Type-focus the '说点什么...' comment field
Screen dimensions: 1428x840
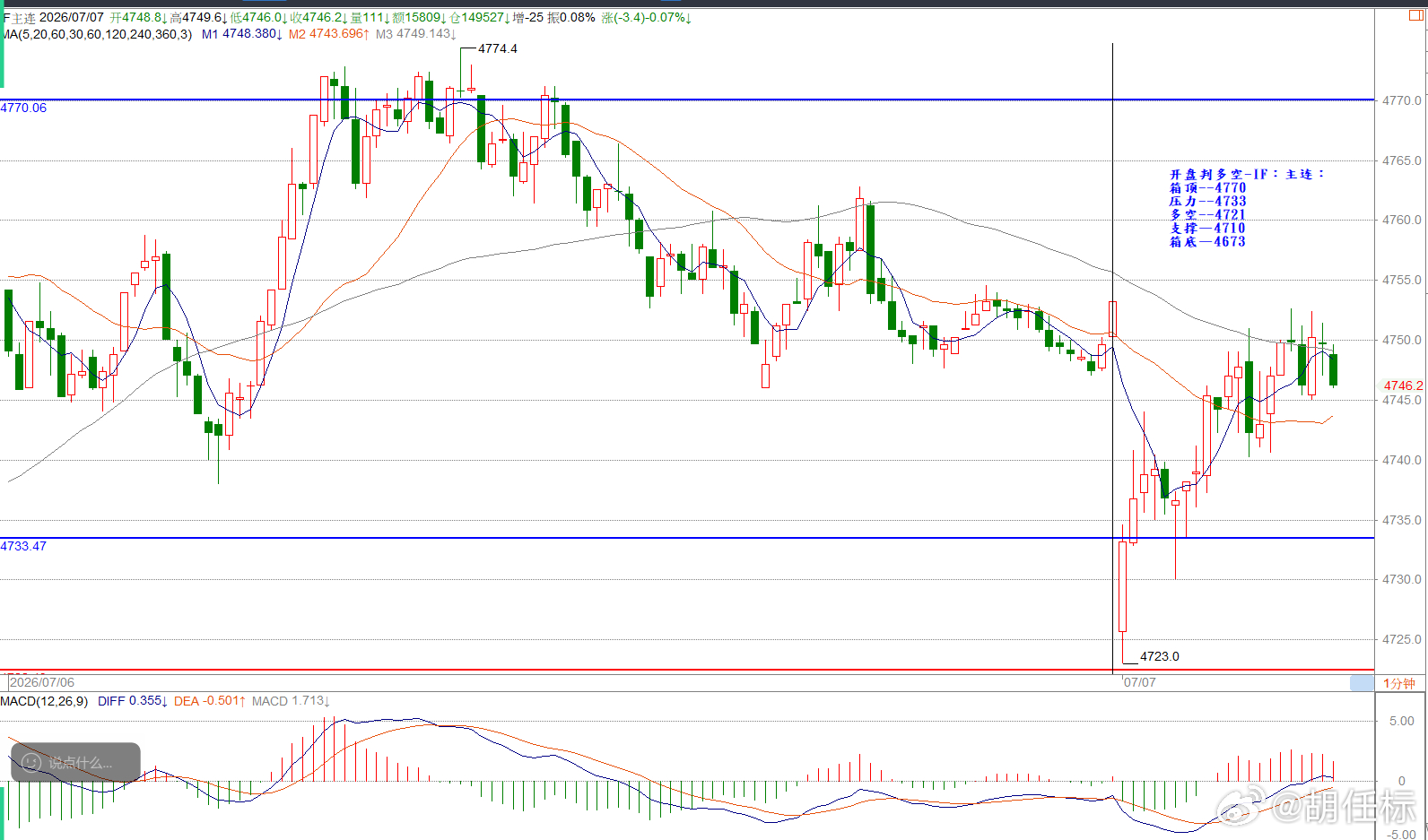point(75,762)
